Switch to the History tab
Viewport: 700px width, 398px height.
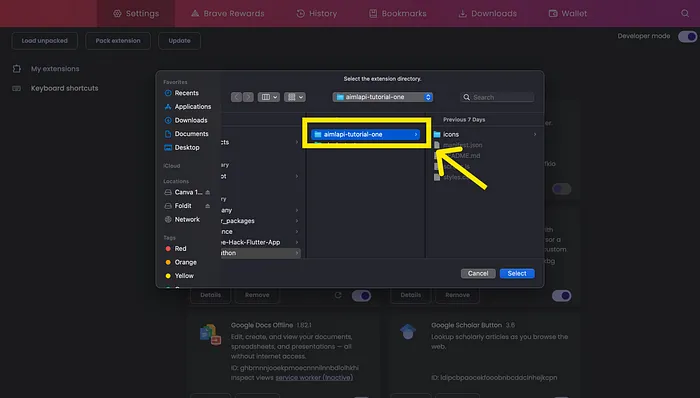tap(317, 13)
